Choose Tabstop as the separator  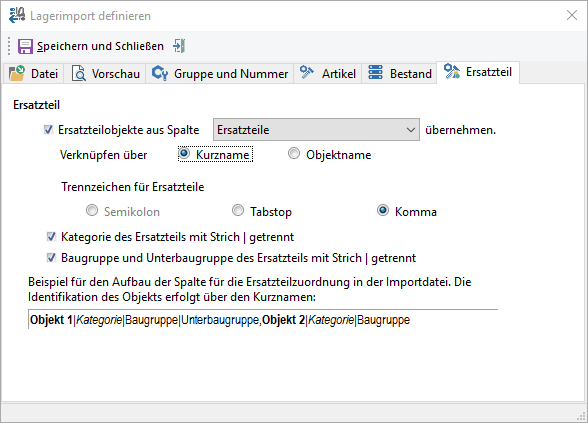(238, 210)
